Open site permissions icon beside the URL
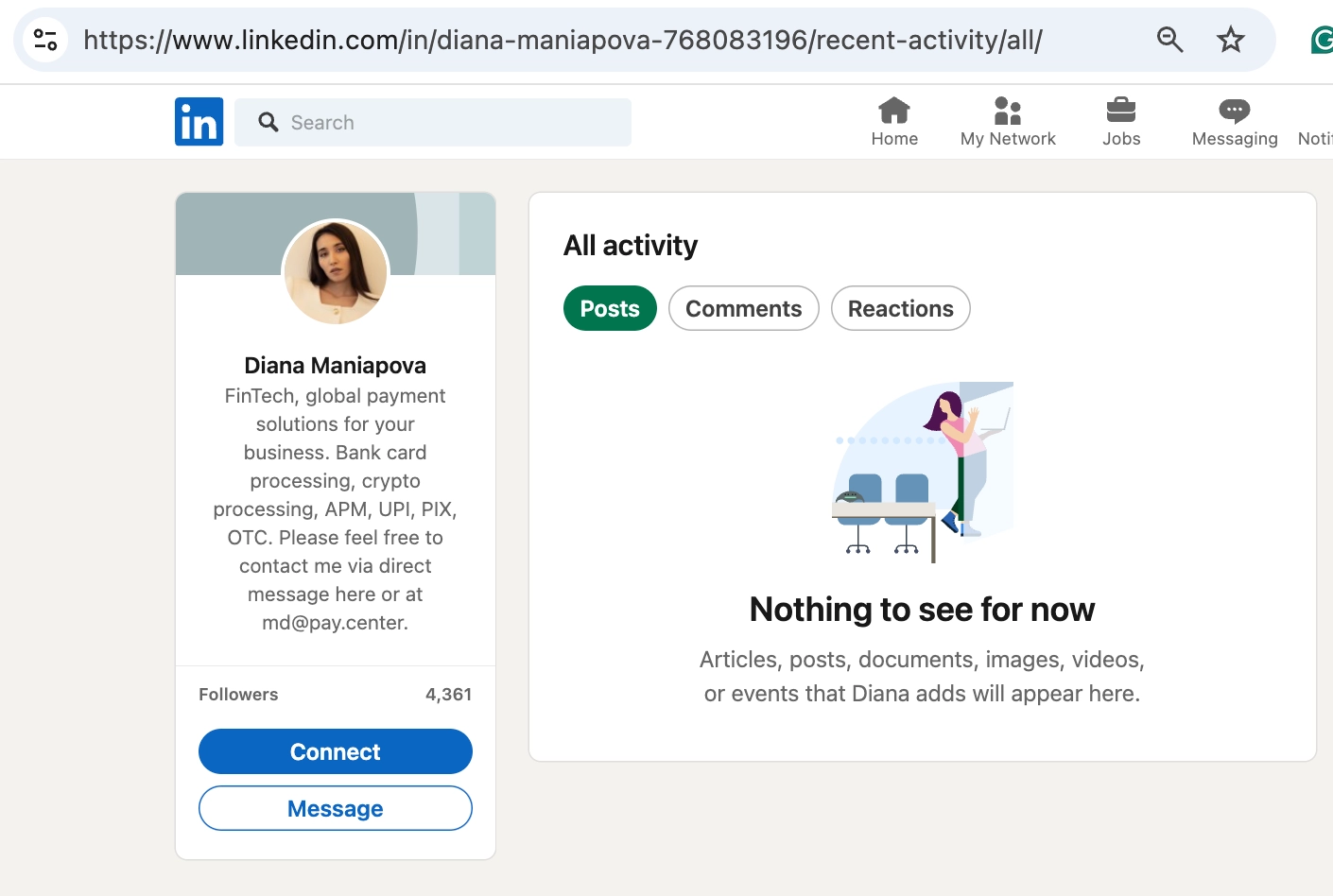 pos(44,39)
